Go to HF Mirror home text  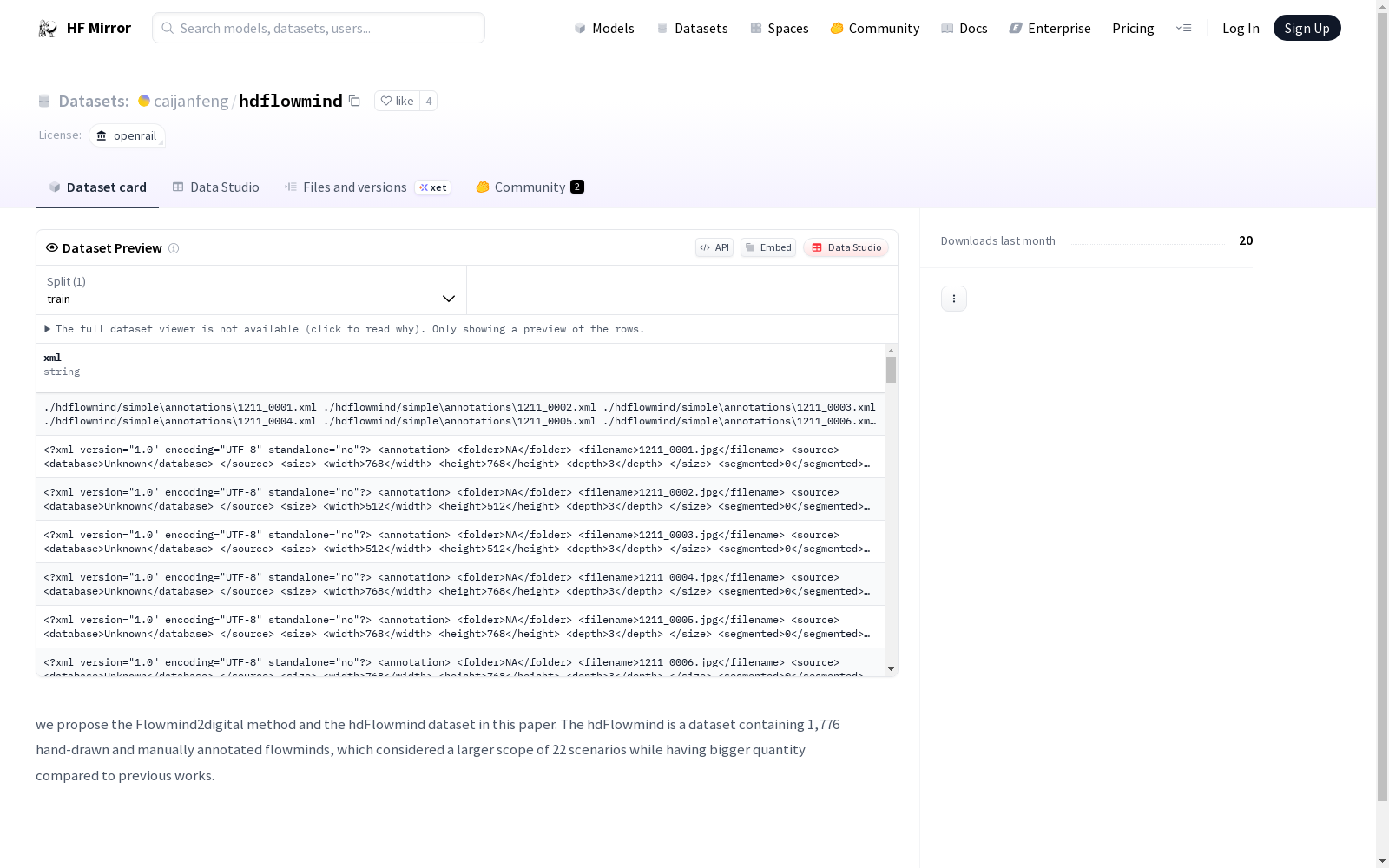point(99,28)
